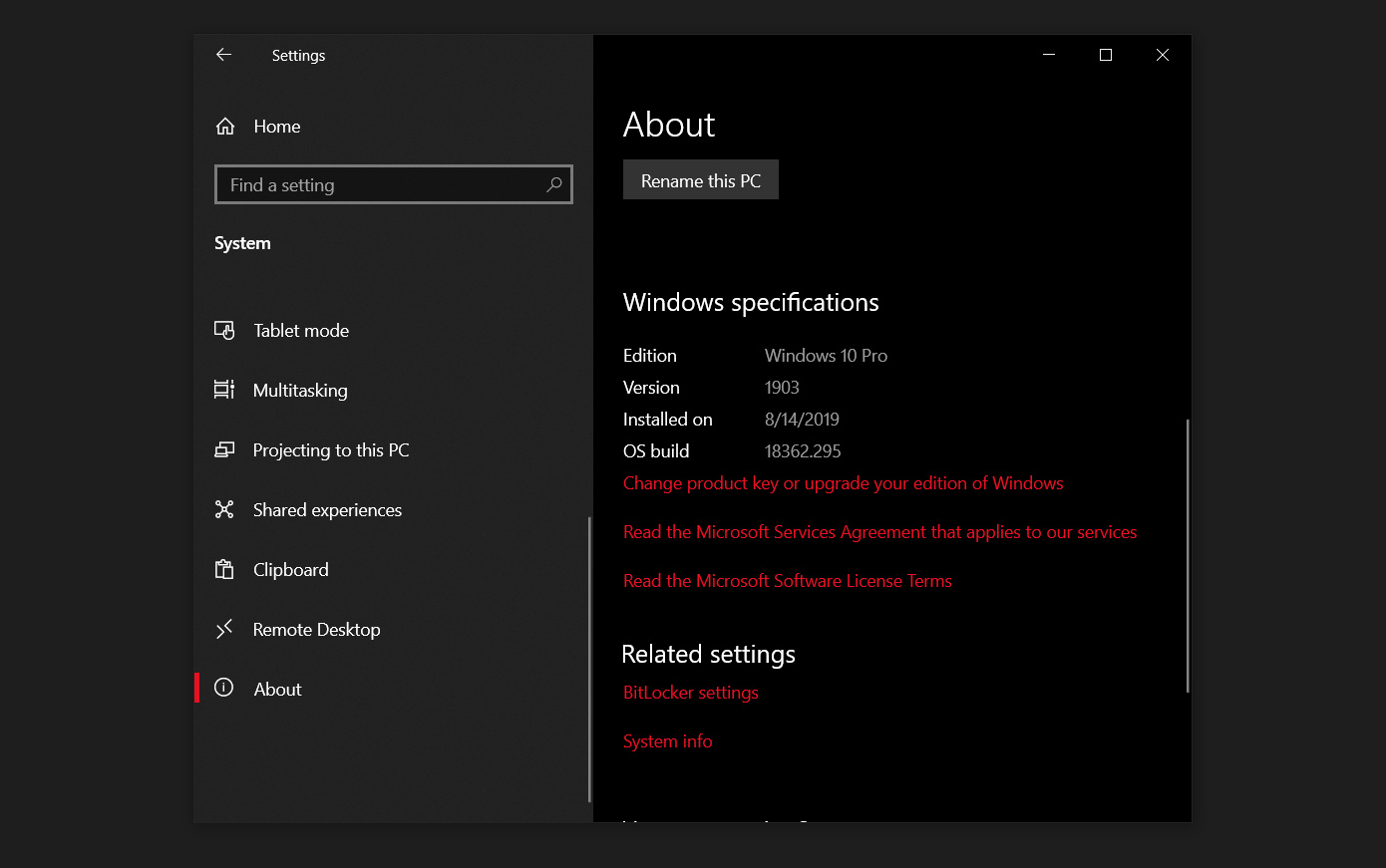
Task: Click the Rename this PC button
Action: [x=701, y=180]
